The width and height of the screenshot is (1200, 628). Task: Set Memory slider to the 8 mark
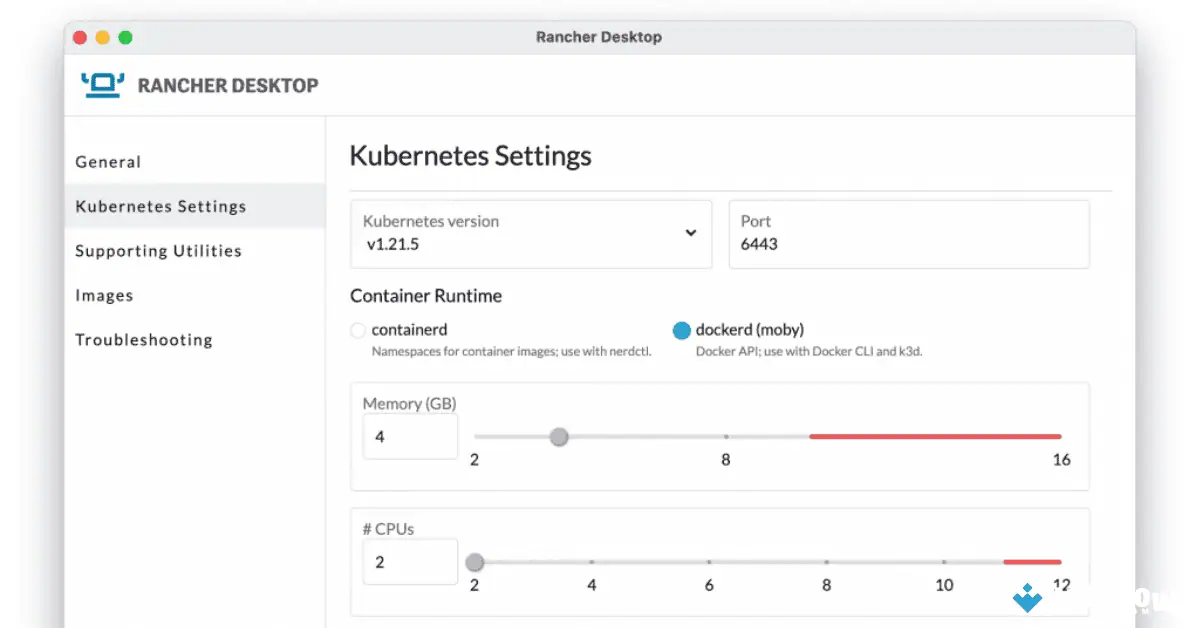pyautogui.click(x=726, y=437)
